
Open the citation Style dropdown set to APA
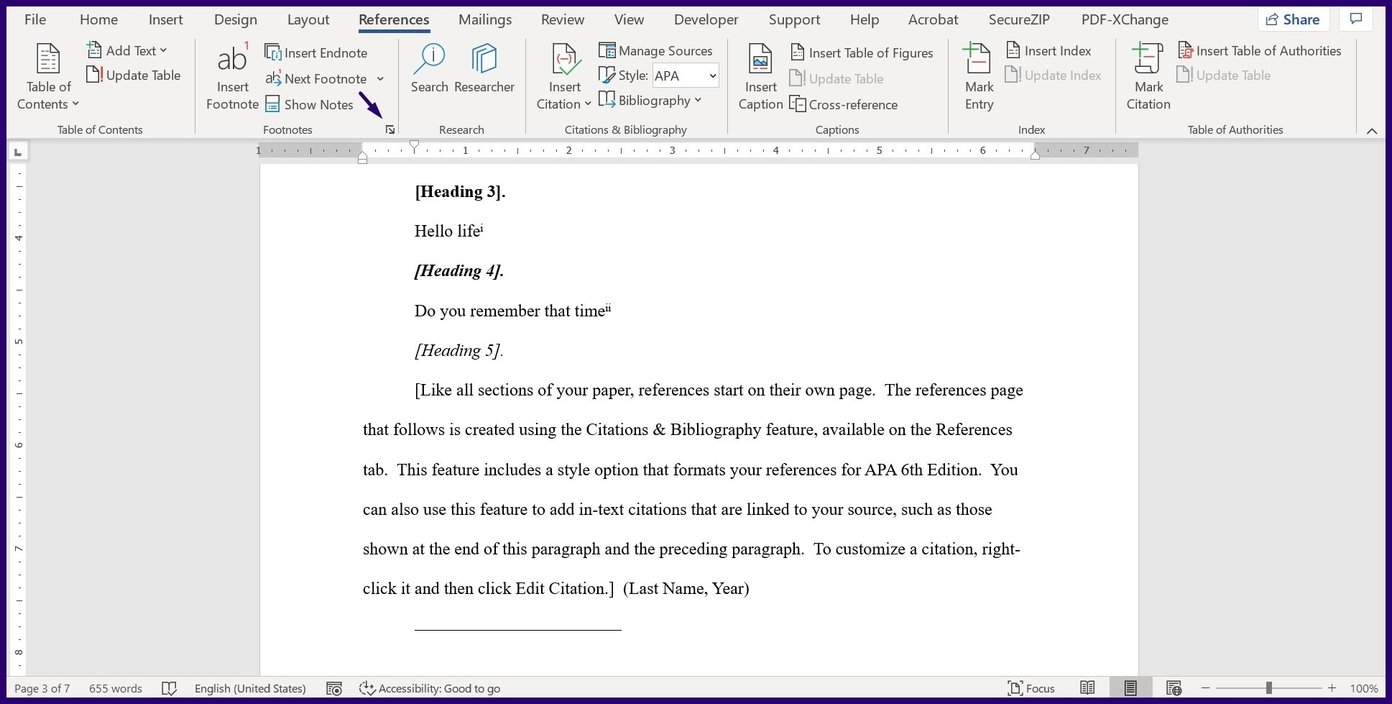(x=685, y=75)
